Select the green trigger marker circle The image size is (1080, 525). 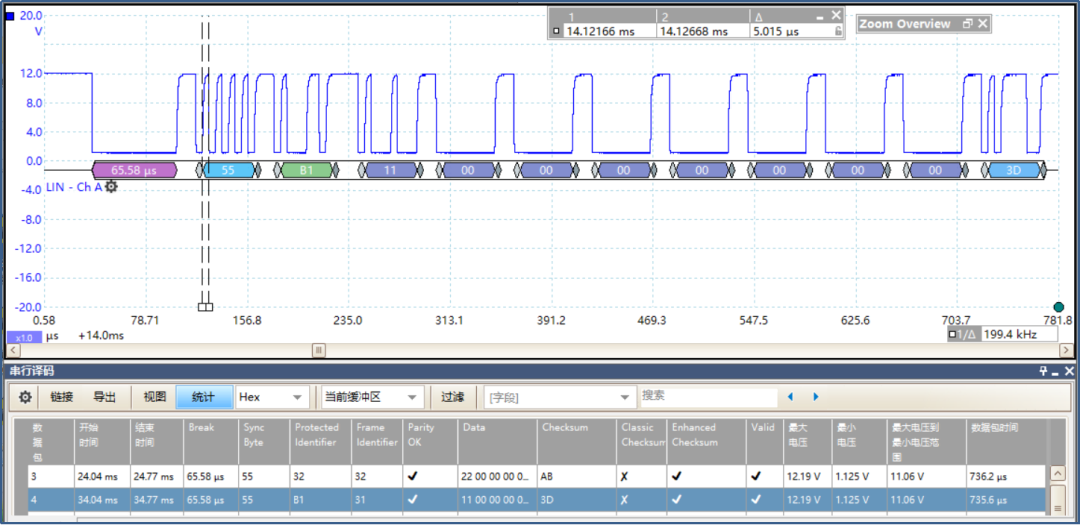click(x=1059, y=307)
